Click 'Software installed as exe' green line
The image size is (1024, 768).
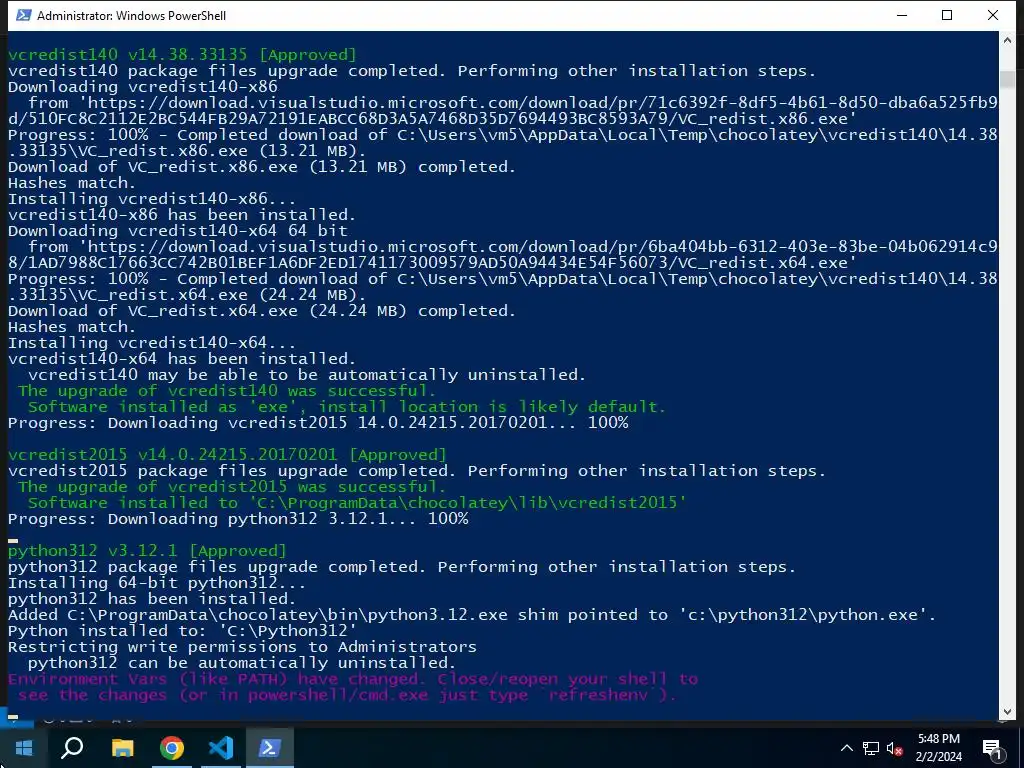point(347,407)
